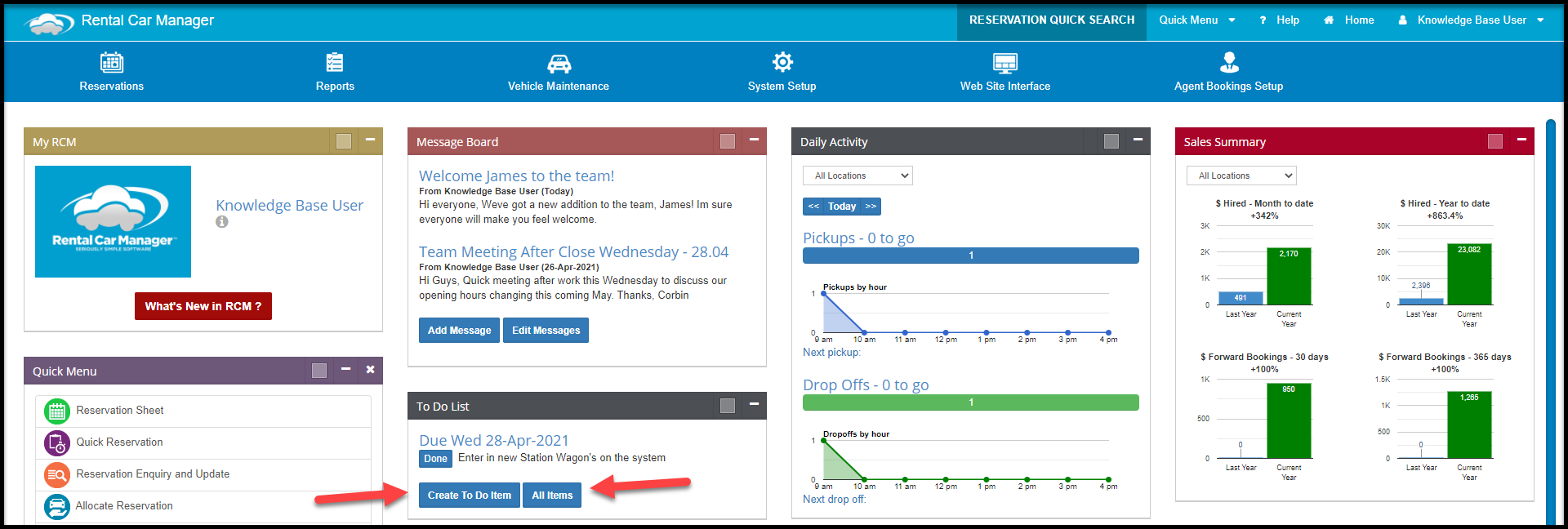Image resolution: width=1568 pixels, height=529 pixels.
Task: Toggle the Message Board panel square box
Action: pos(728,141)
